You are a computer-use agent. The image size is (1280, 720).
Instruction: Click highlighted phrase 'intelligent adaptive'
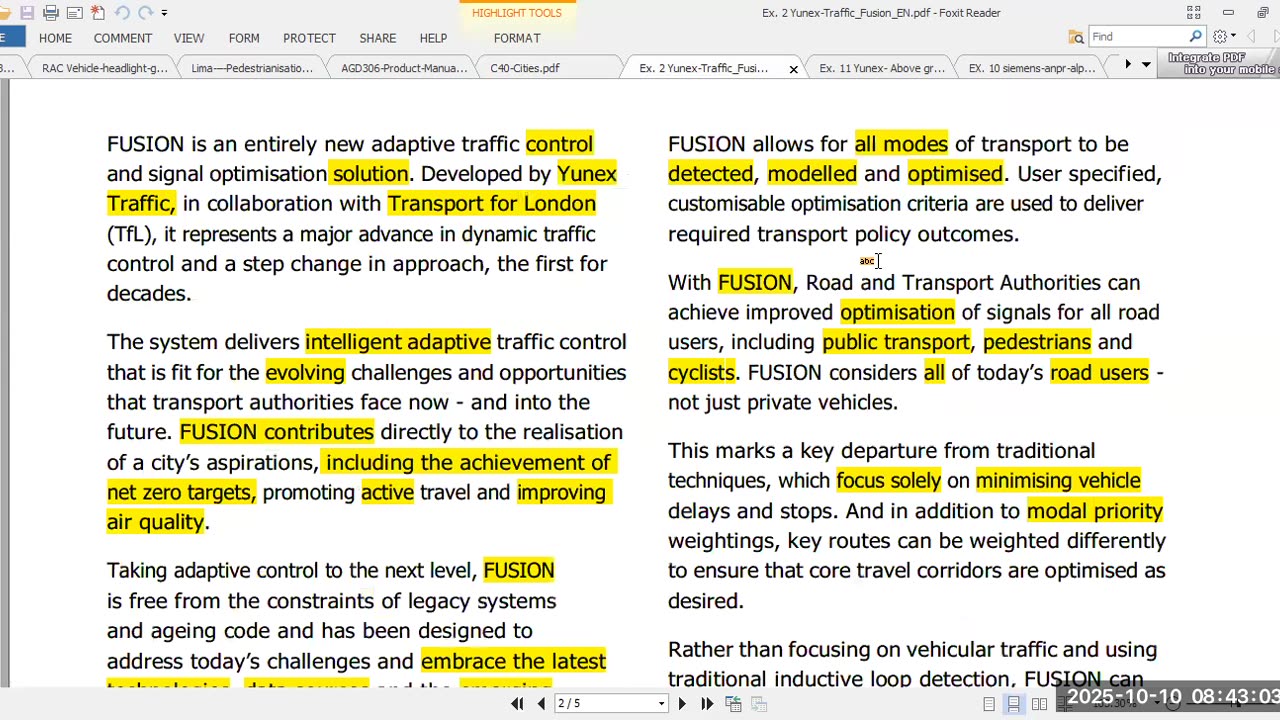click(398, 342)
